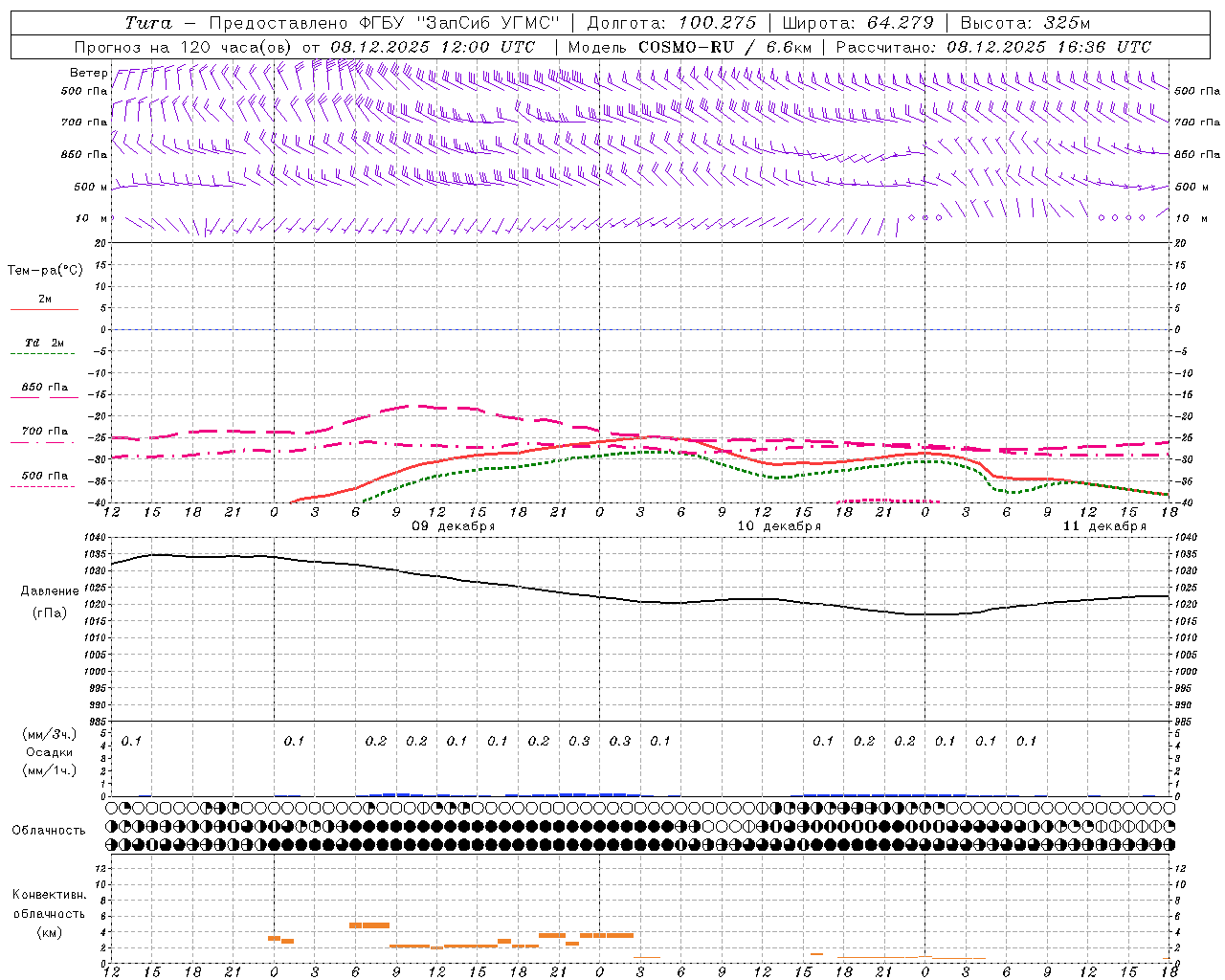Click the 'Тем-ра(°C)' temperature label

pyautogui.click(x=45, y=271)
